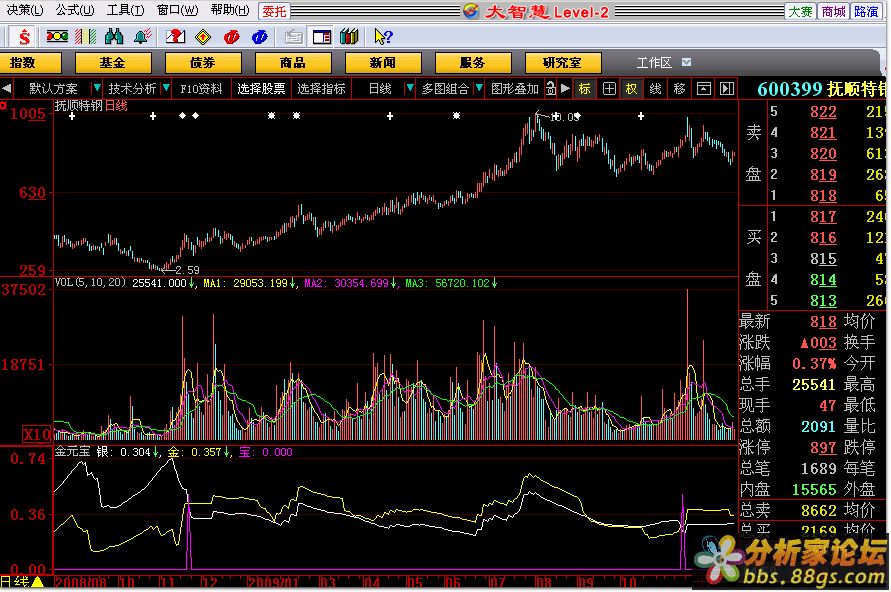The width and height of the screenshot is (891, 592).
Task: Toggle the 标 marker button
Action: coord(585,89)
